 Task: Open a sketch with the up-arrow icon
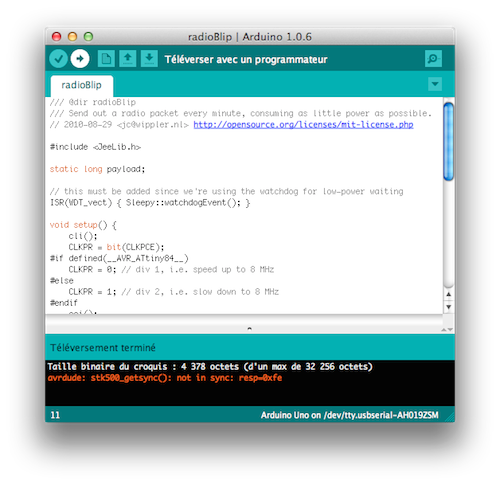128,59
